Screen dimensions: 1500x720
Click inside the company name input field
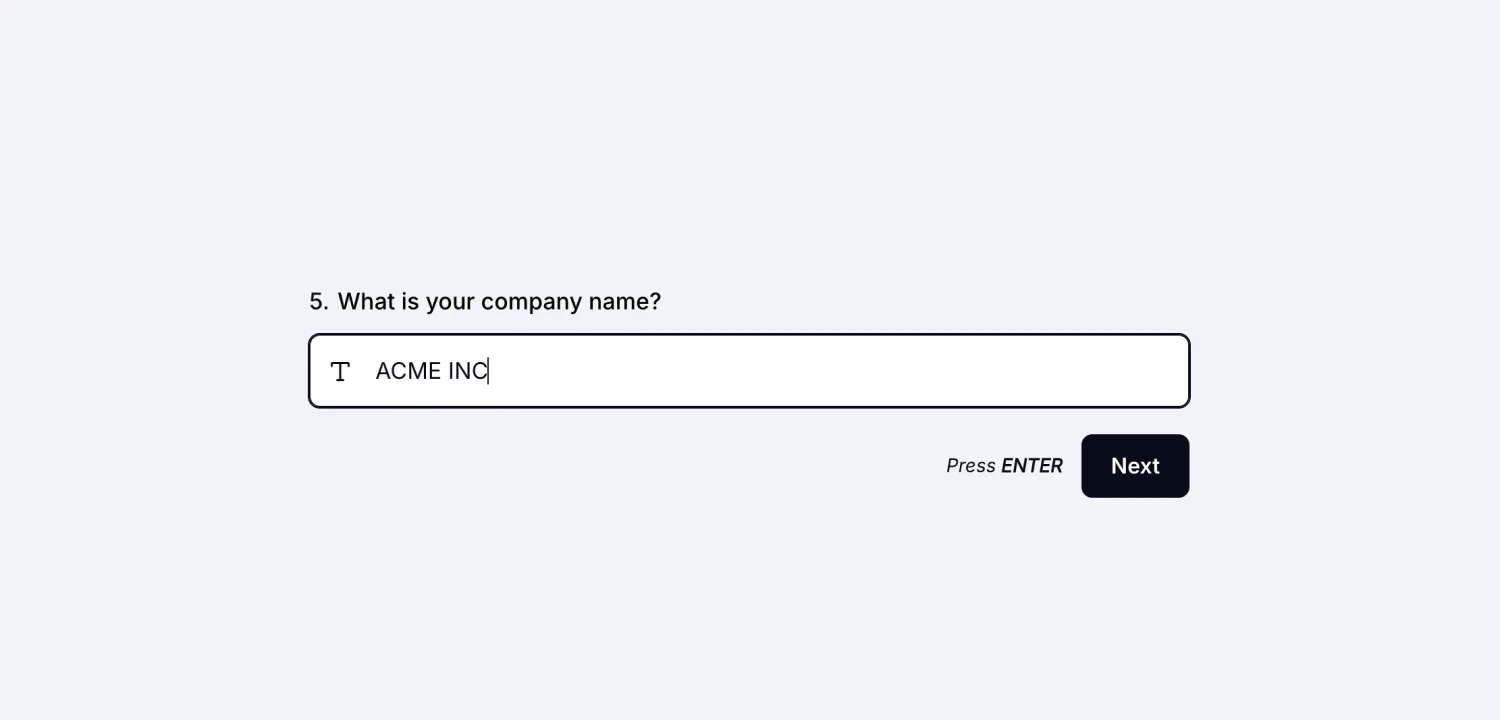[700, 370]
